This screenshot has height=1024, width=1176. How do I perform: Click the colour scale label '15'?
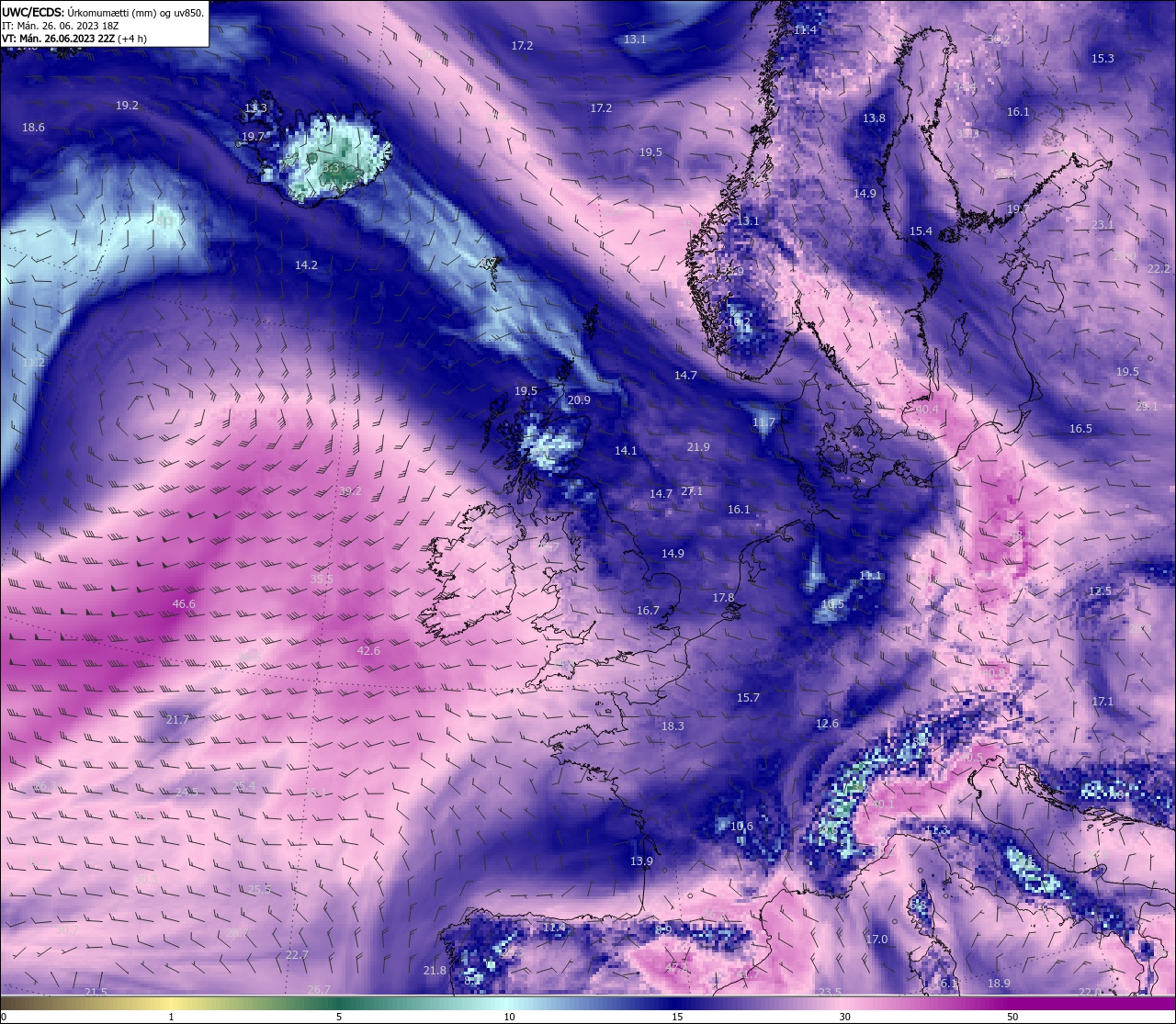point(676,1017)
